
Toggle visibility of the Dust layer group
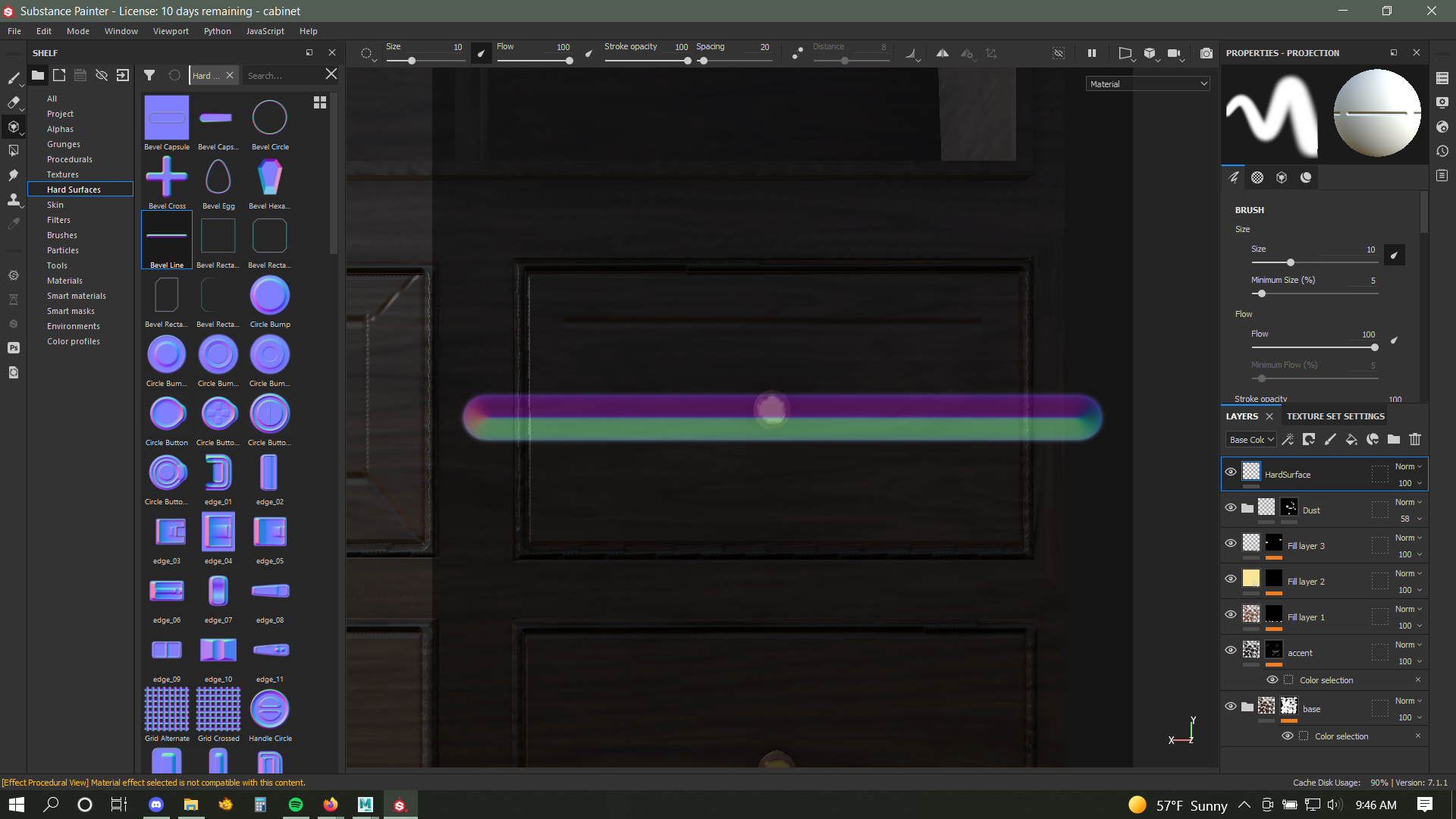point(1231,507)
